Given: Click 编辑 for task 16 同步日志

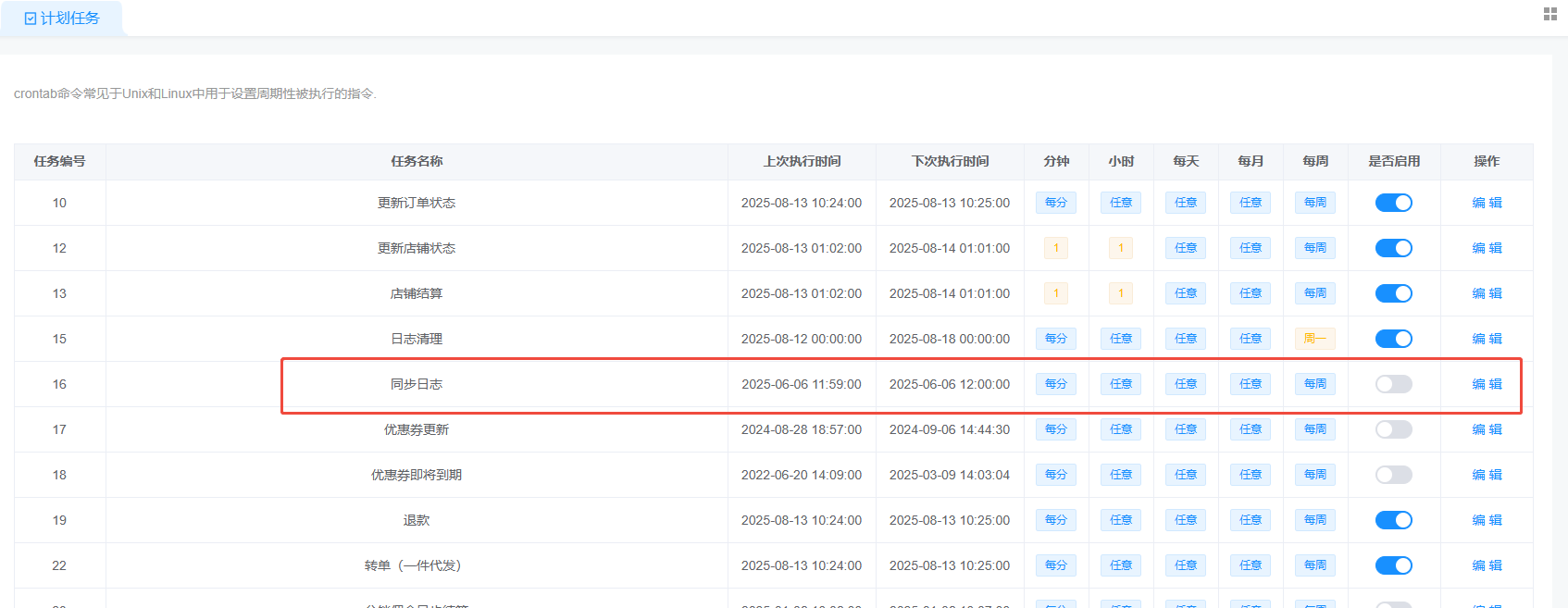Looking at the screenshot, I should click(x=1487, y=384).
